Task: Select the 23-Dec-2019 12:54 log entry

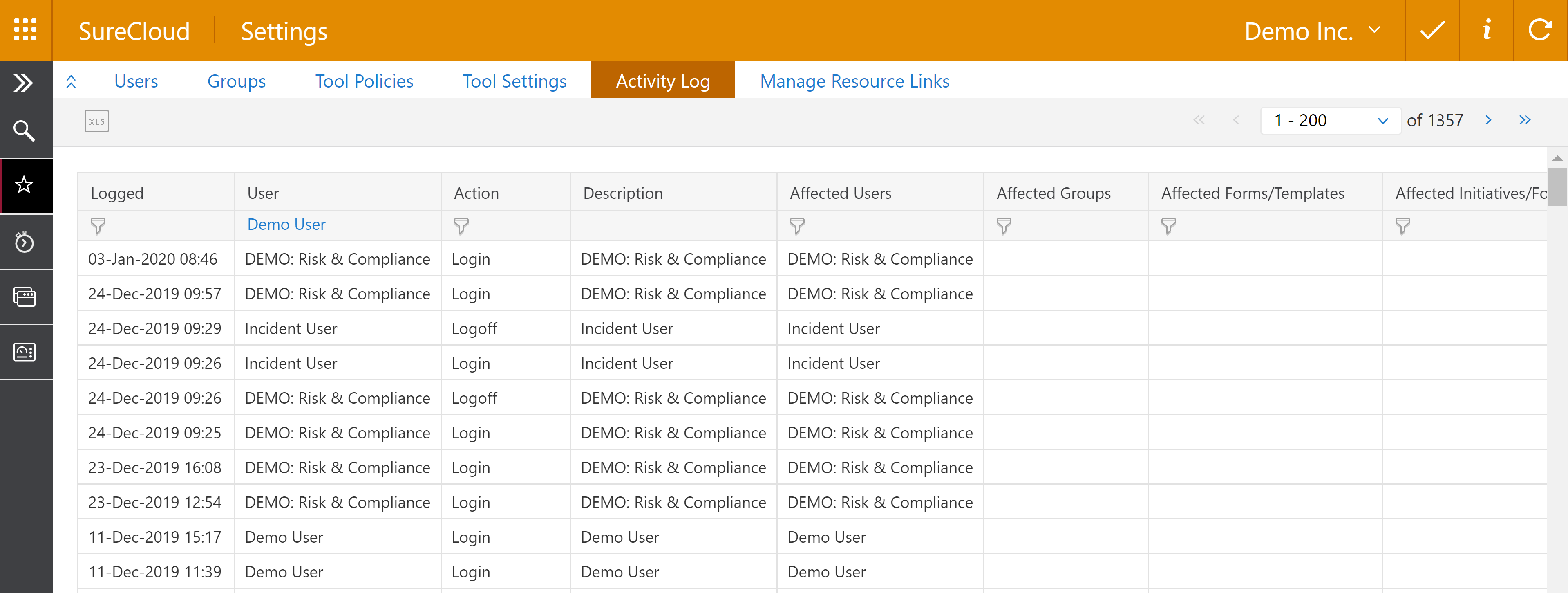Action: pos(813,502)
